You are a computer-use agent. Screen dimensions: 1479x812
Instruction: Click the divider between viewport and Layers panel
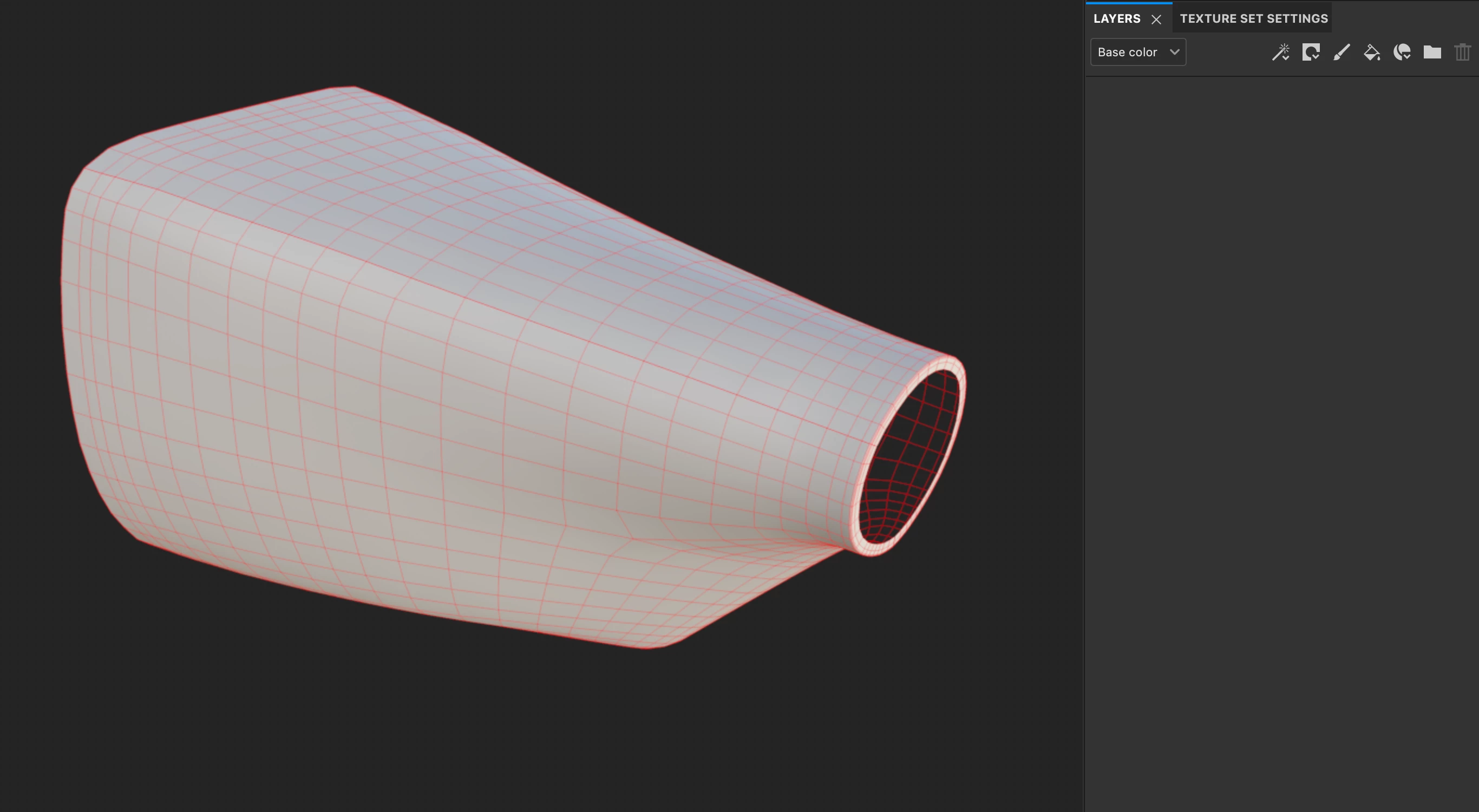point(1084,402)
